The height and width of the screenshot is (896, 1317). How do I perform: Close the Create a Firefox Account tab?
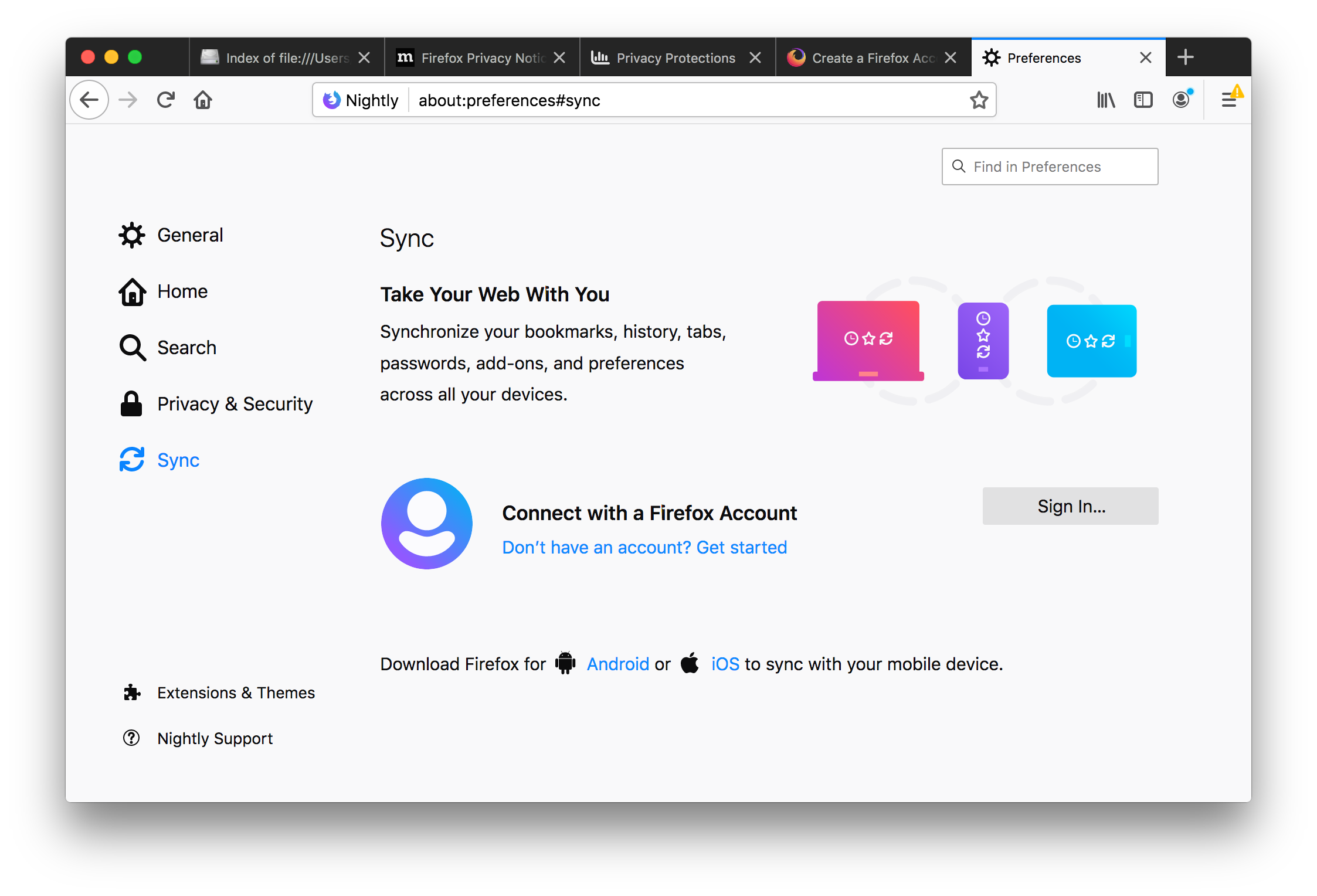(x=951, y=58)
